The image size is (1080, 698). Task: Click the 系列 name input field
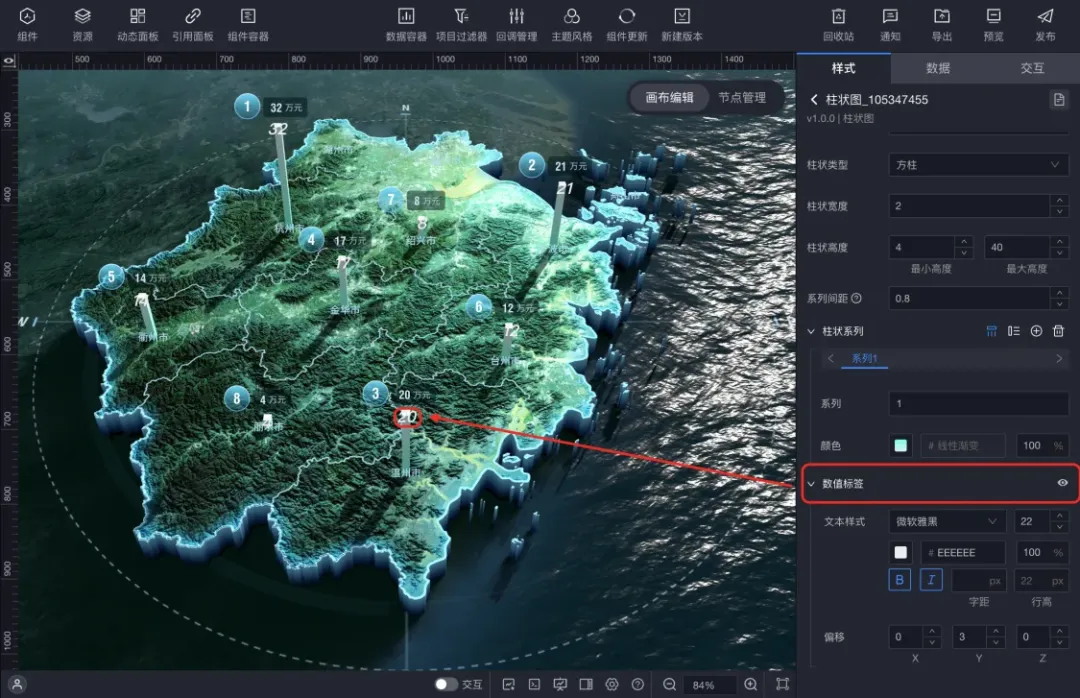[978, 403]
